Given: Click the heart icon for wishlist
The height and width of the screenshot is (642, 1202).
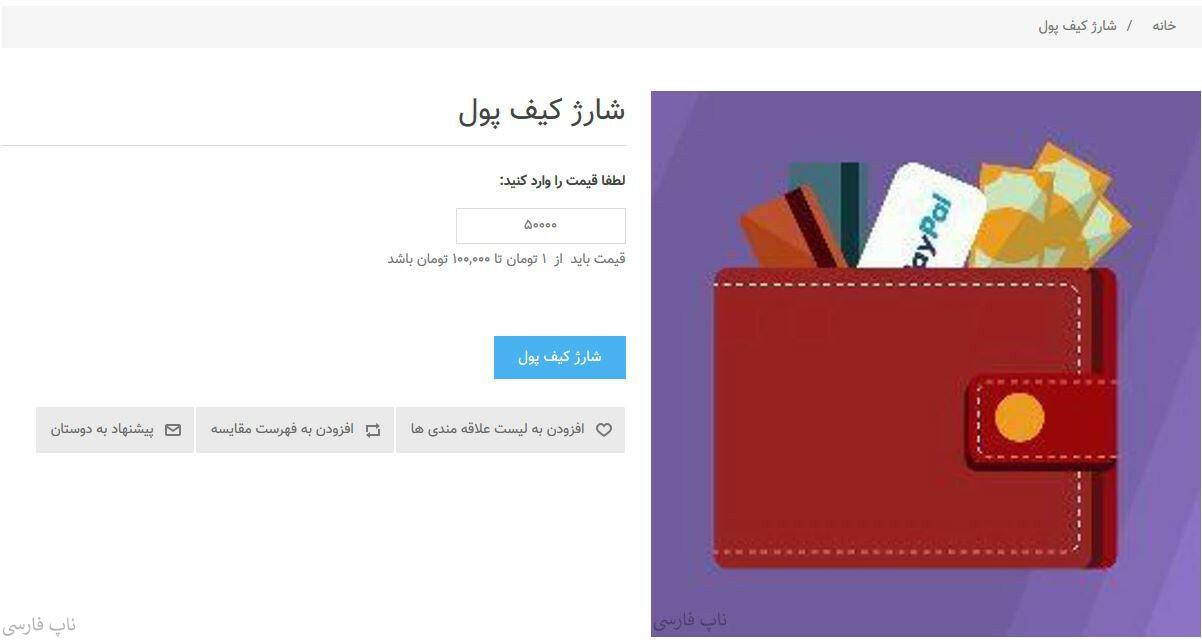Looking at the screenshot, I should point(604,430).
